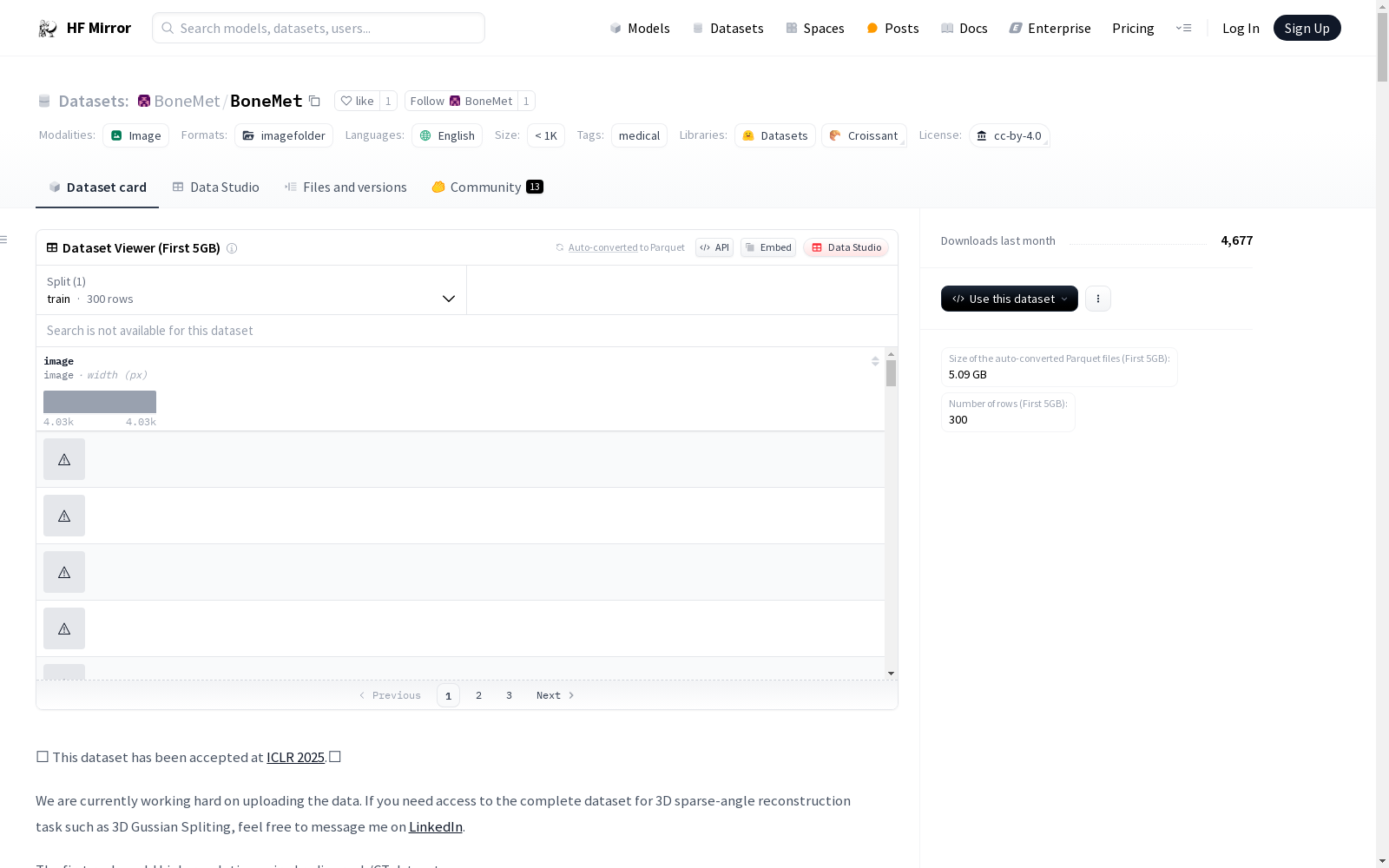Open the cc-by-4.0 license tag
Screen dimensions: 1389x868
tap(1010, 136)
